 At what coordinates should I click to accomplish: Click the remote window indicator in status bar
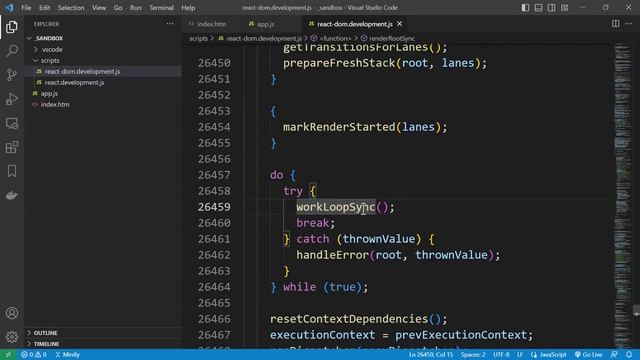point(8,355)
